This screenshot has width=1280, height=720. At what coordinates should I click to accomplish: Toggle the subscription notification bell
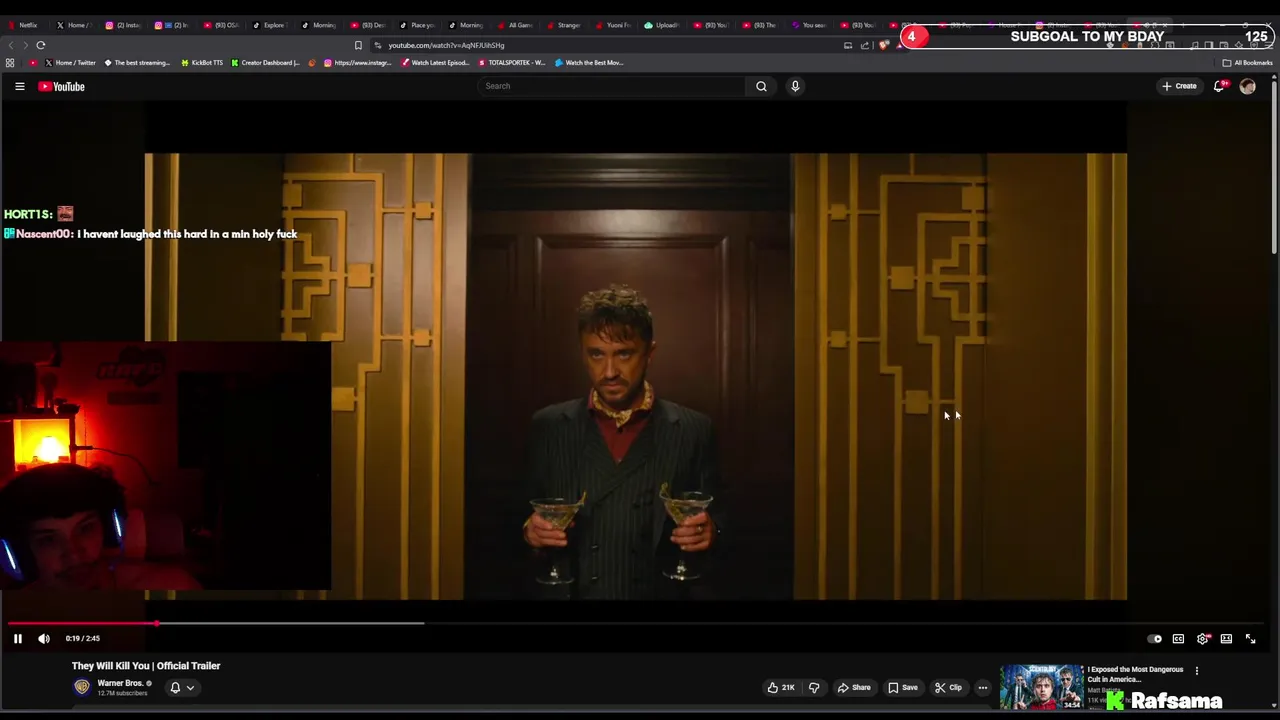pyautogui.click(x=175, y=687)
